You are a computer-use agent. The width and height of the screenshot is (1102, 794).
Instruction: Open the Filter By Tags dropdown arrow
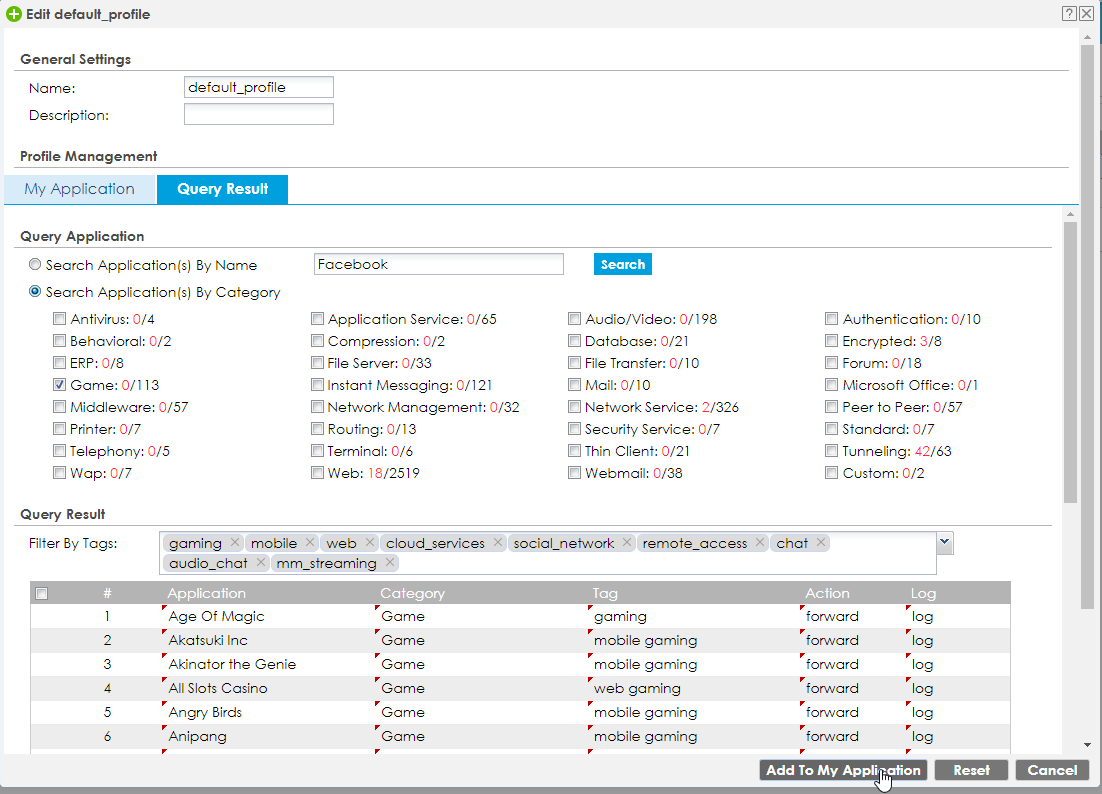point(945,542)
